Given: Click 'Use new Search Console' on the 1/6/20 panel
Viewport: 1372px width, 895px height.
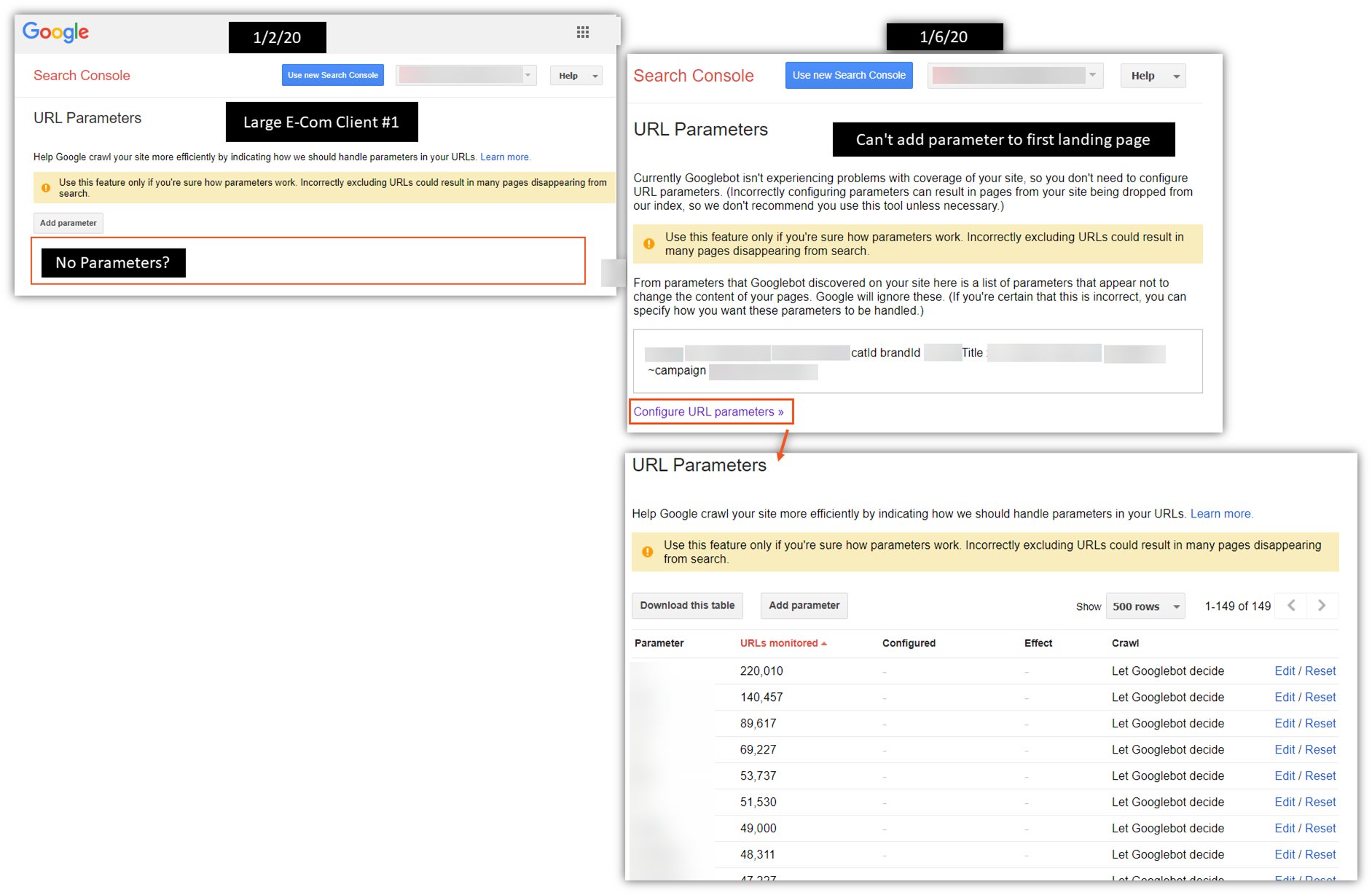Looking at the screenshot, I should (x=849, y=74).
